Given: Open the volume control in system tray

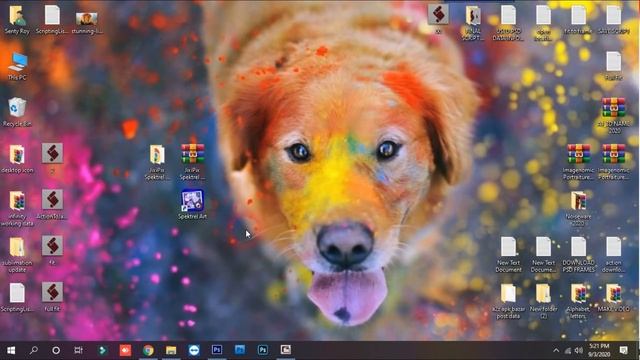Looking at the screenshot, I should (x=578, y=351).
